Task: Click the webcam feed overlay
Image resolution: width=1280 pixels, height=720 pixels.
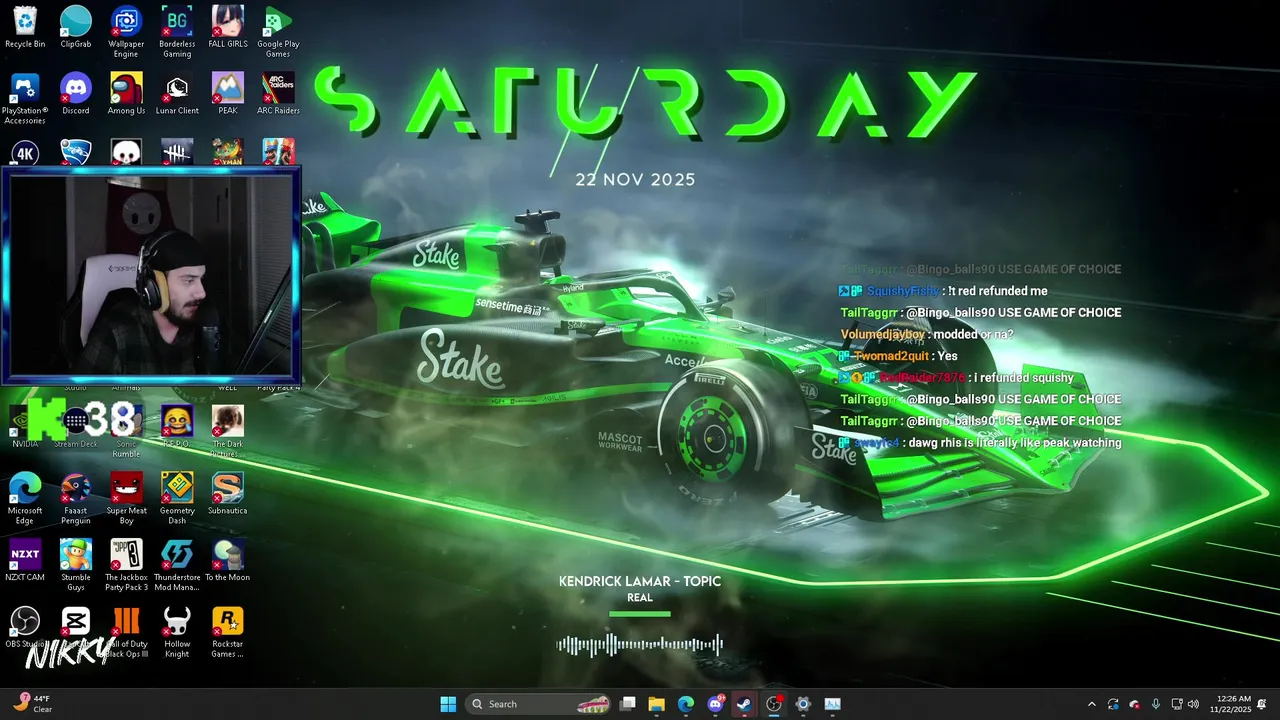Action: coord(151,275)
